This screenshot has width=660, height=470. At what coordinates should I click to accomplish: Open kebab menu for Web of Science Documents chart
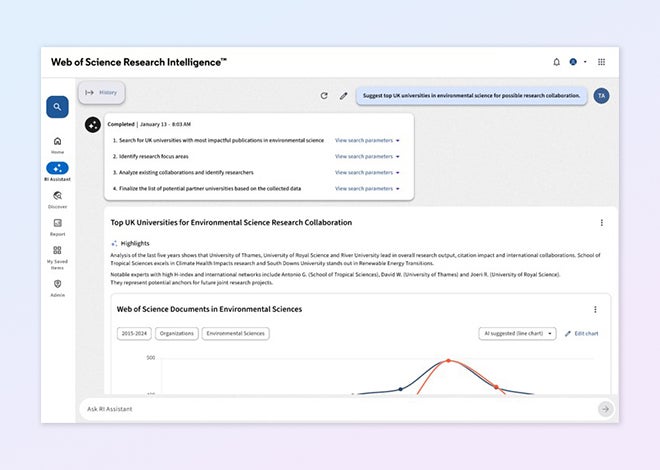pos(595,310)
